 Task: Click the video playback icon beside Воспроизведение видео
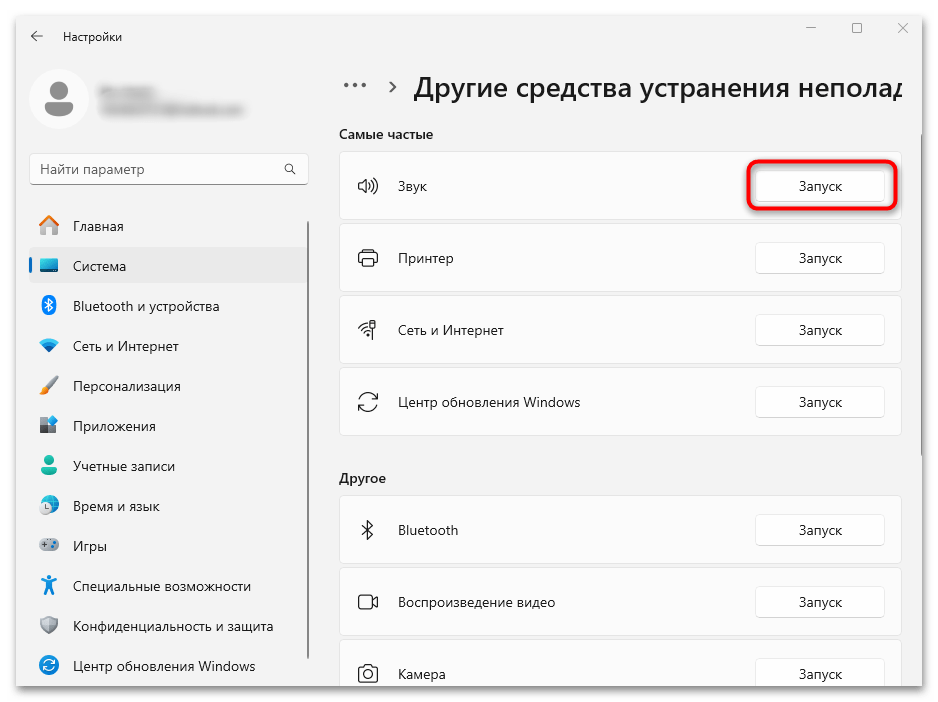tap(368, 602)
